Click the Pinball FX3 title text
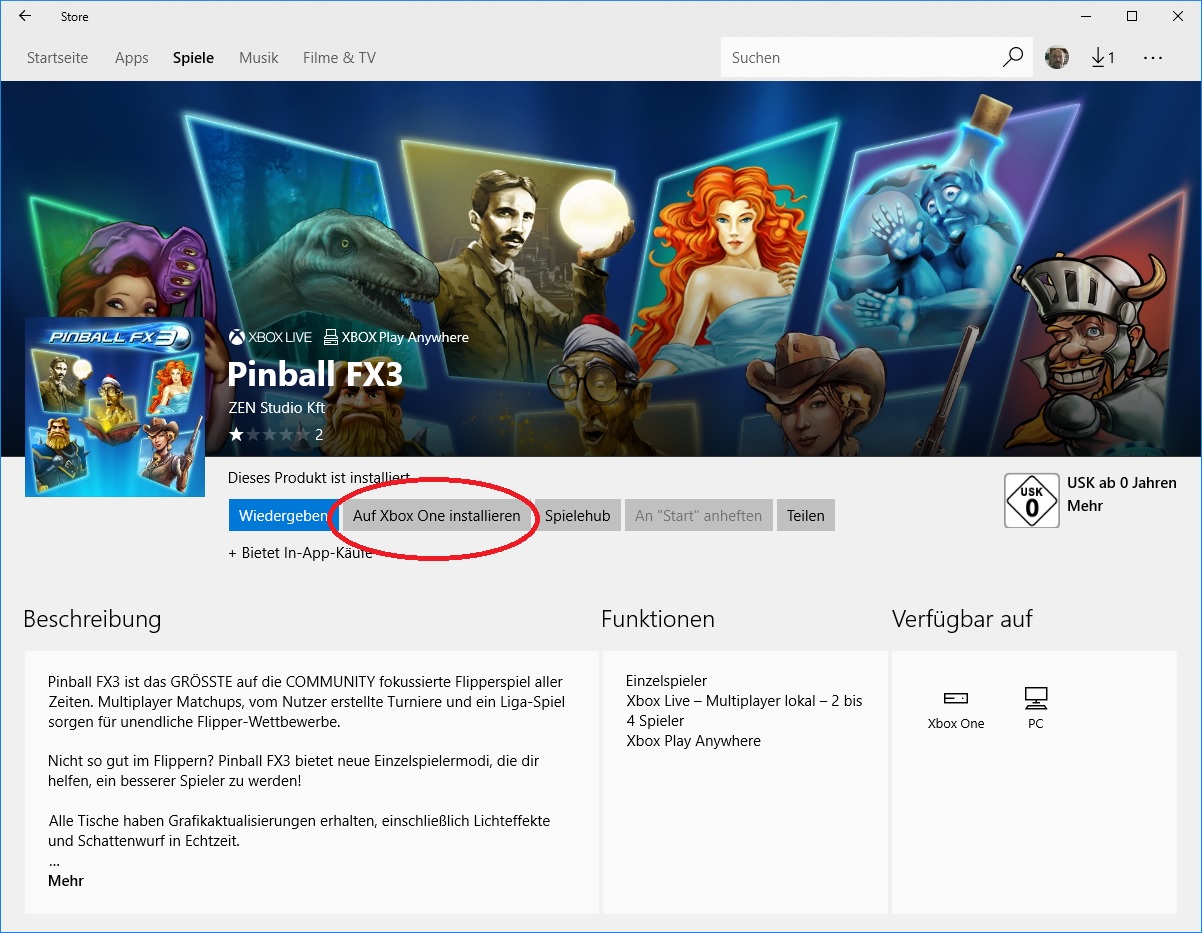 tap(315, 373)
